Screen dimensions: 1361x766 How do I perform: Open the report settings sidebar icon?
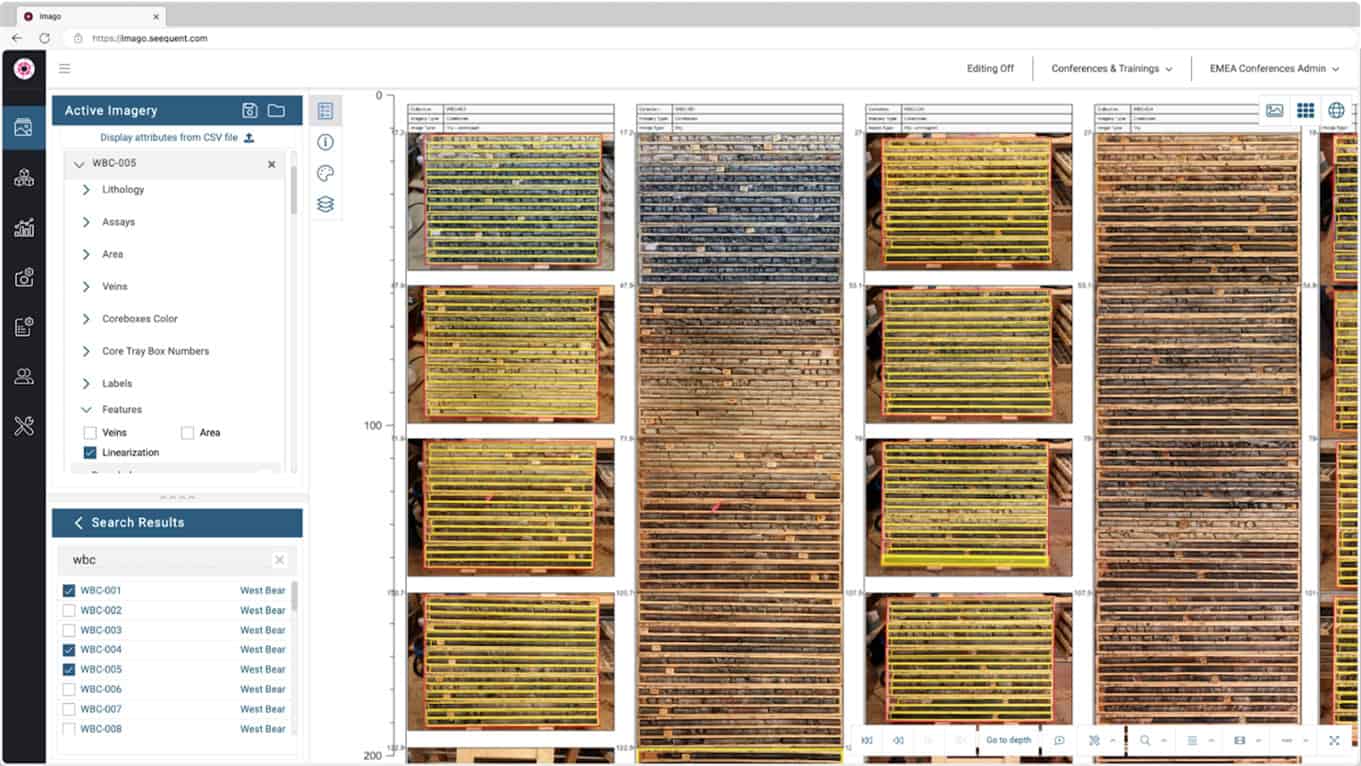point(24,326)
